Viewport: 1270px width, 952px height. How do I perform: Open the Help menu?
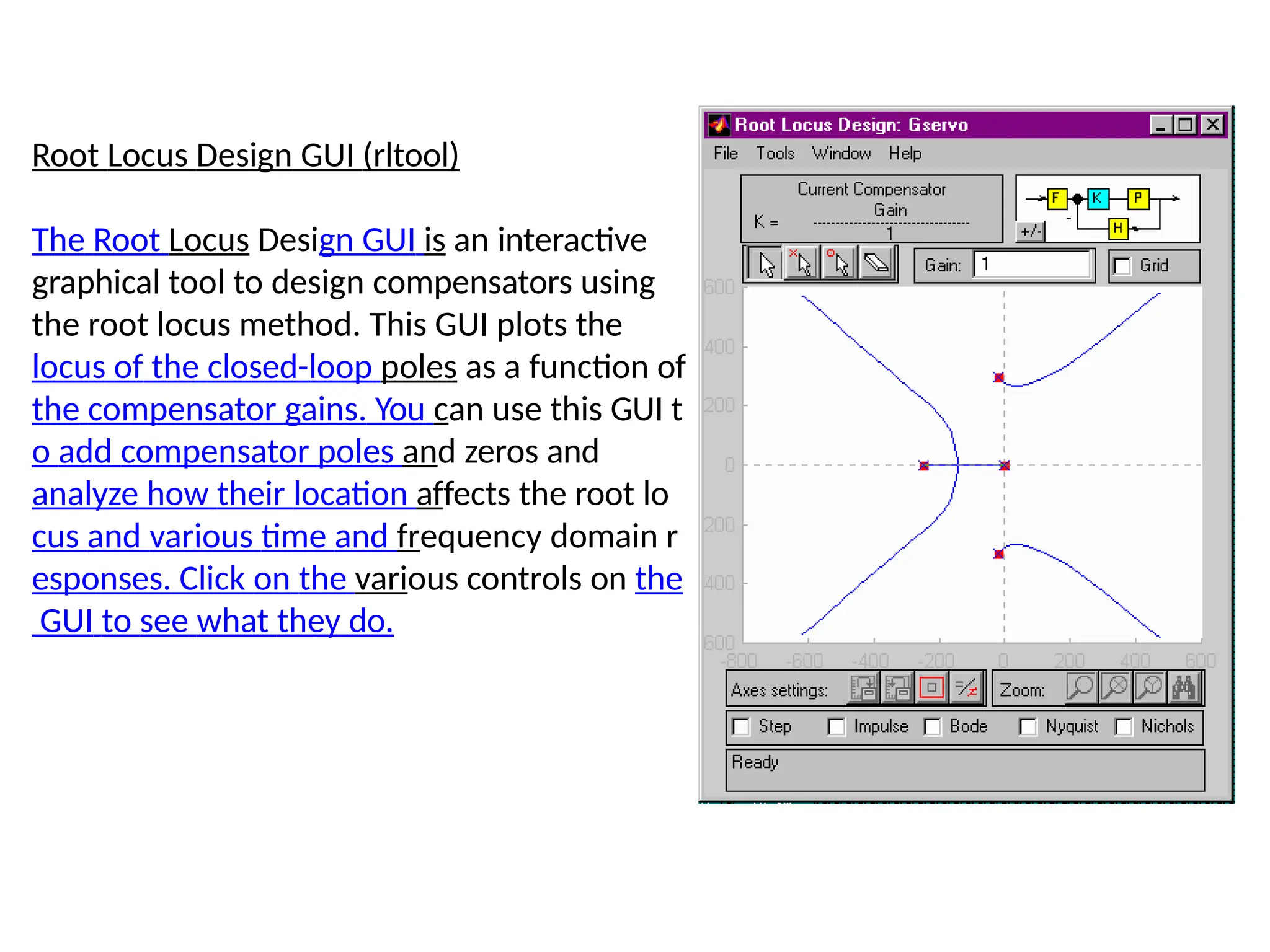(x=905, y=153)
